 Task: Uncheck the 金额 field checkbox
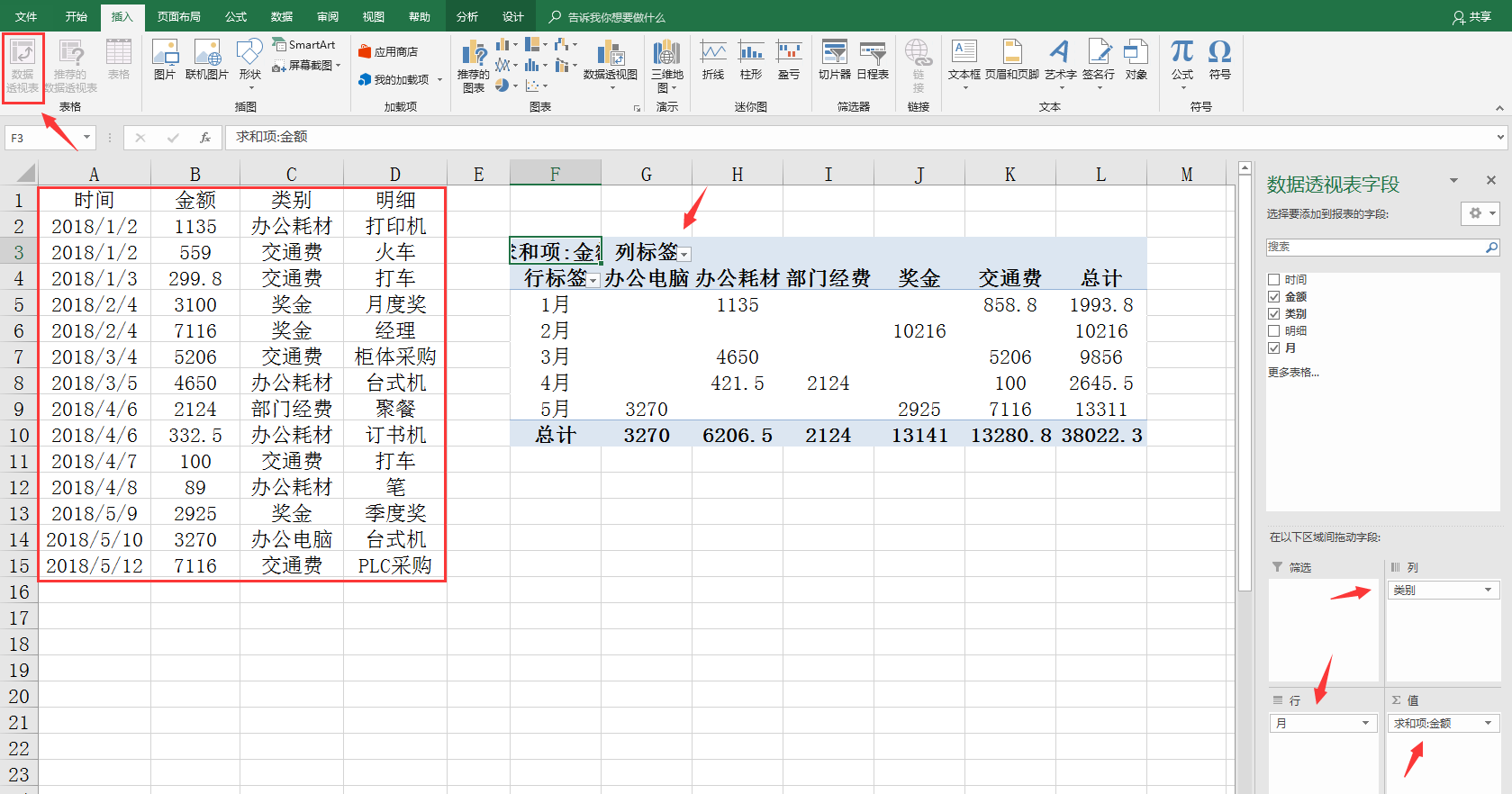pyautogui.click(x=1273, y=297)
